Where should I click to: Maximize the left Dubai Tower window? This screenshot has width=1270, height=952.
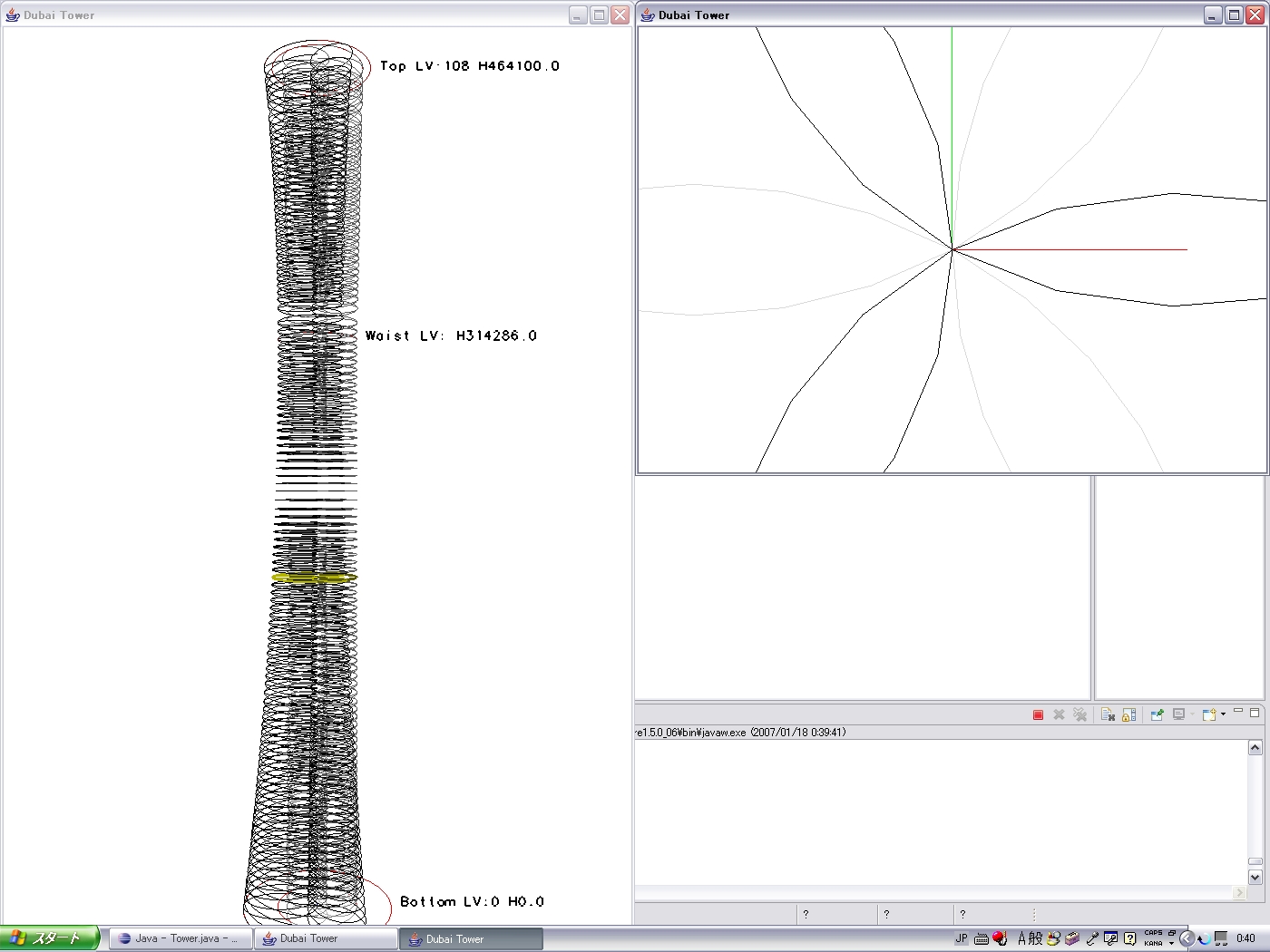click(599, 15)
